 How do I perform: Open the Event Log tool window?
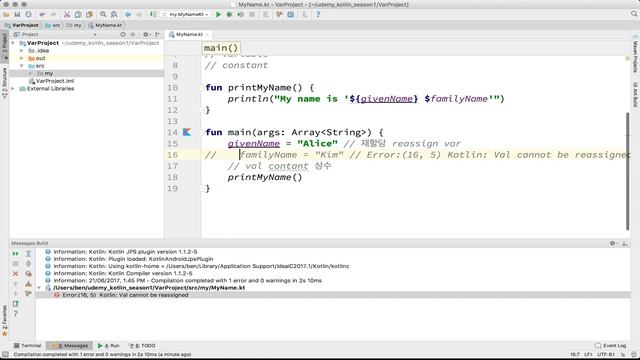611,346
